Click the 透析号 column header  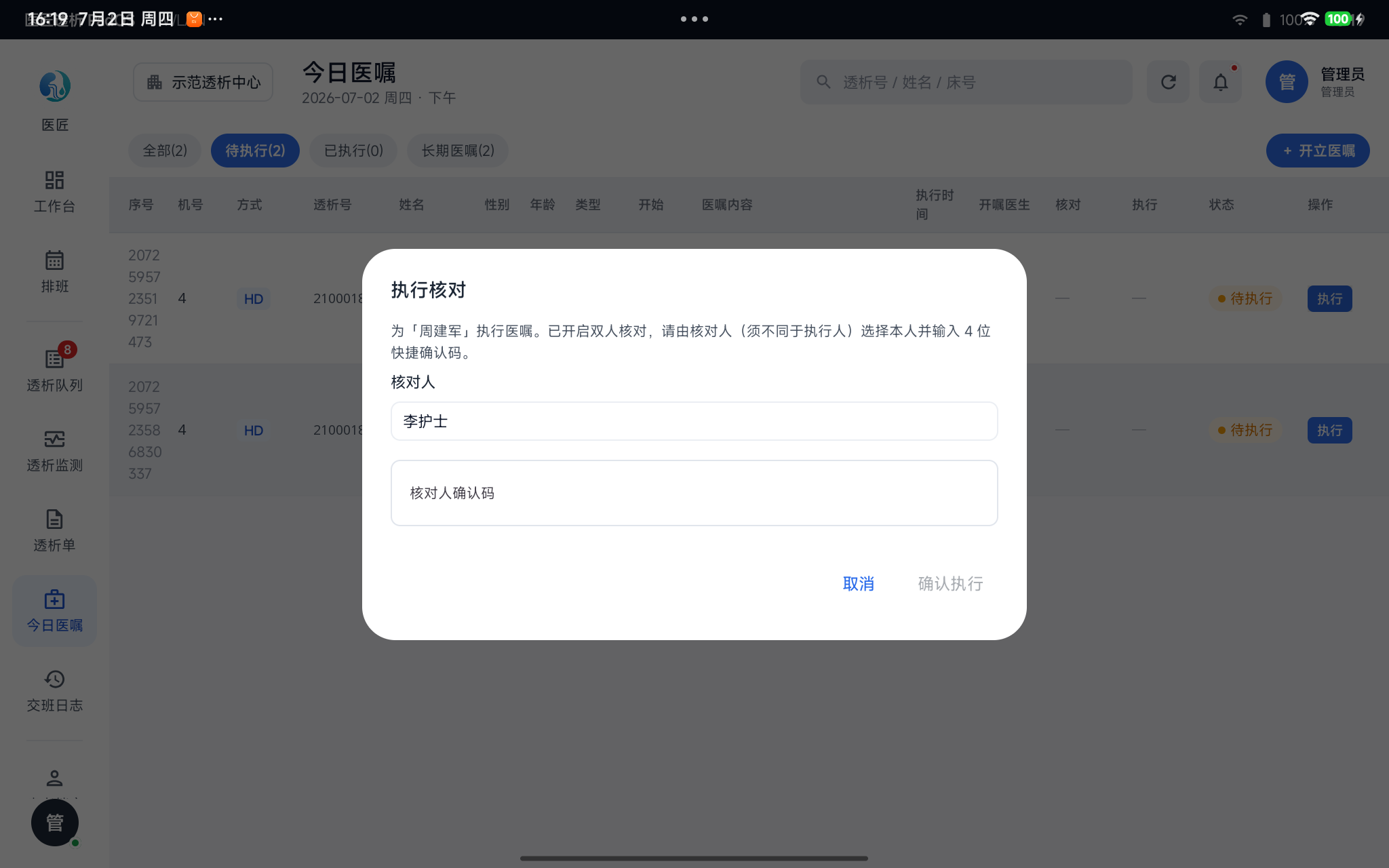tap(332, 205)
